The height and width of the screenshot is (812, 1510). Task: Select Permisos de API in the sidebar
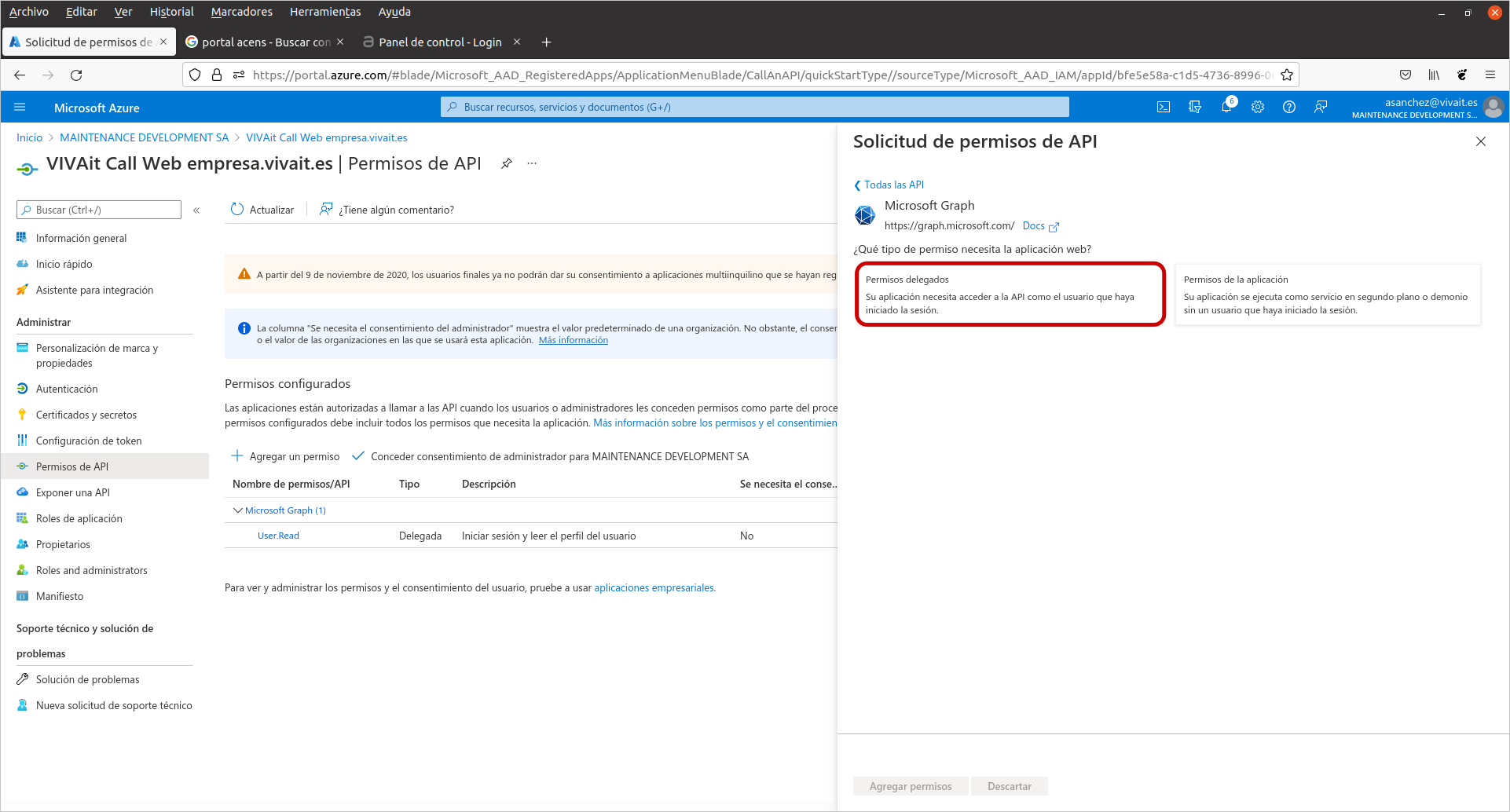(105, 466)
